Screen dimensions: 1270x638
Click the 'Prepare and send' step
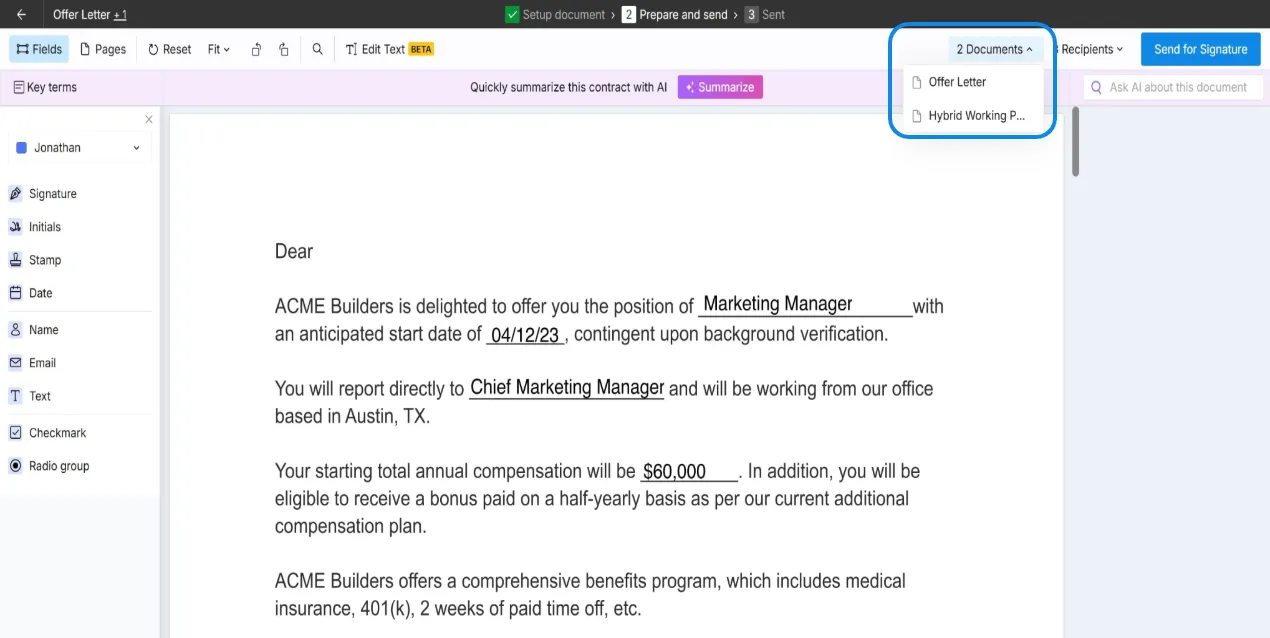point(675,15)
